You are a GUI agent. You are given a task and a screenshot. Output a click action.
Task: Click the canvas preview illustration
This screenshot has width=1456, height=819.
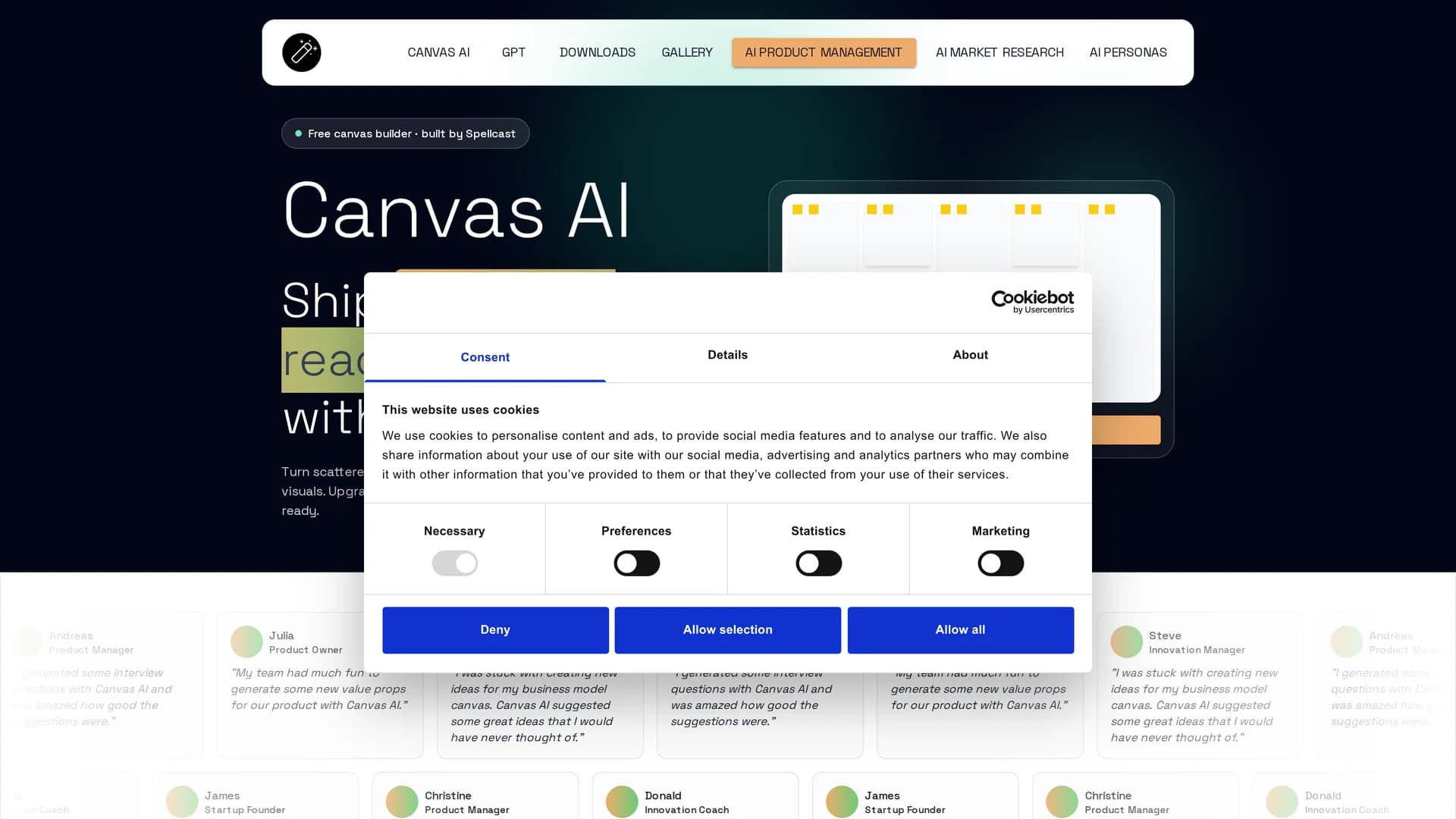coord(971,235)
